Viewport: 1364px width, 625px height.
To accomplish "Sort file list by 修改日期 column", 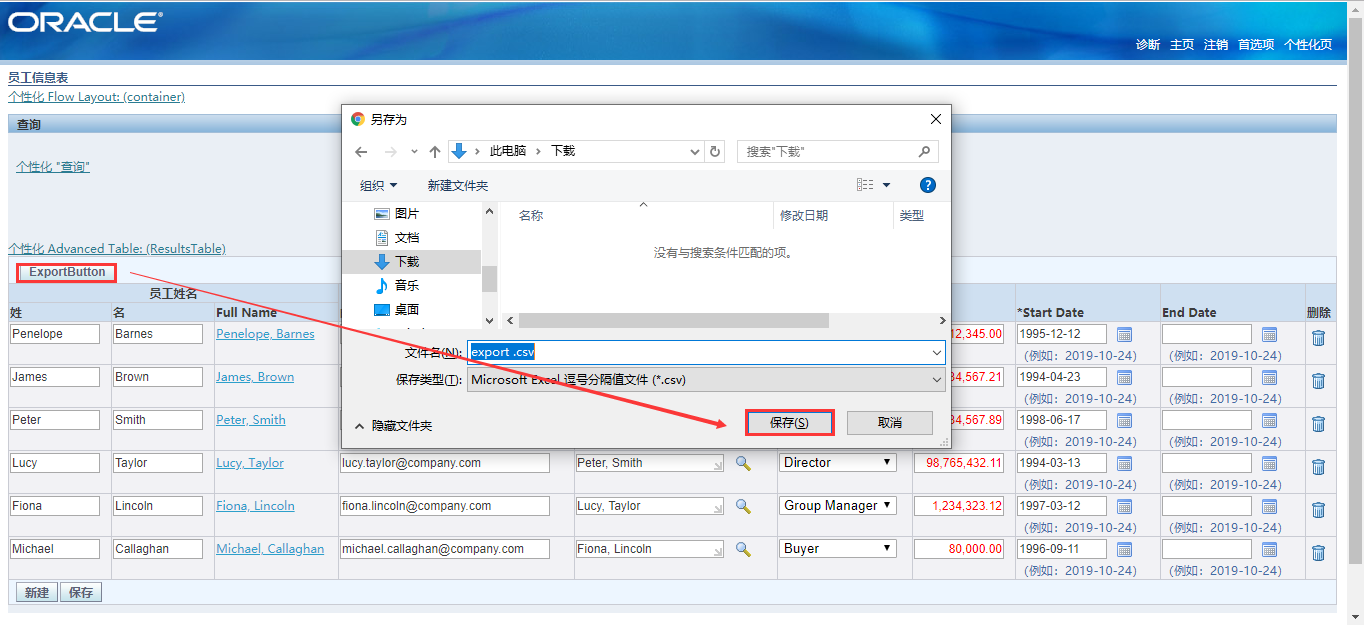I will (x=804, y=216).
